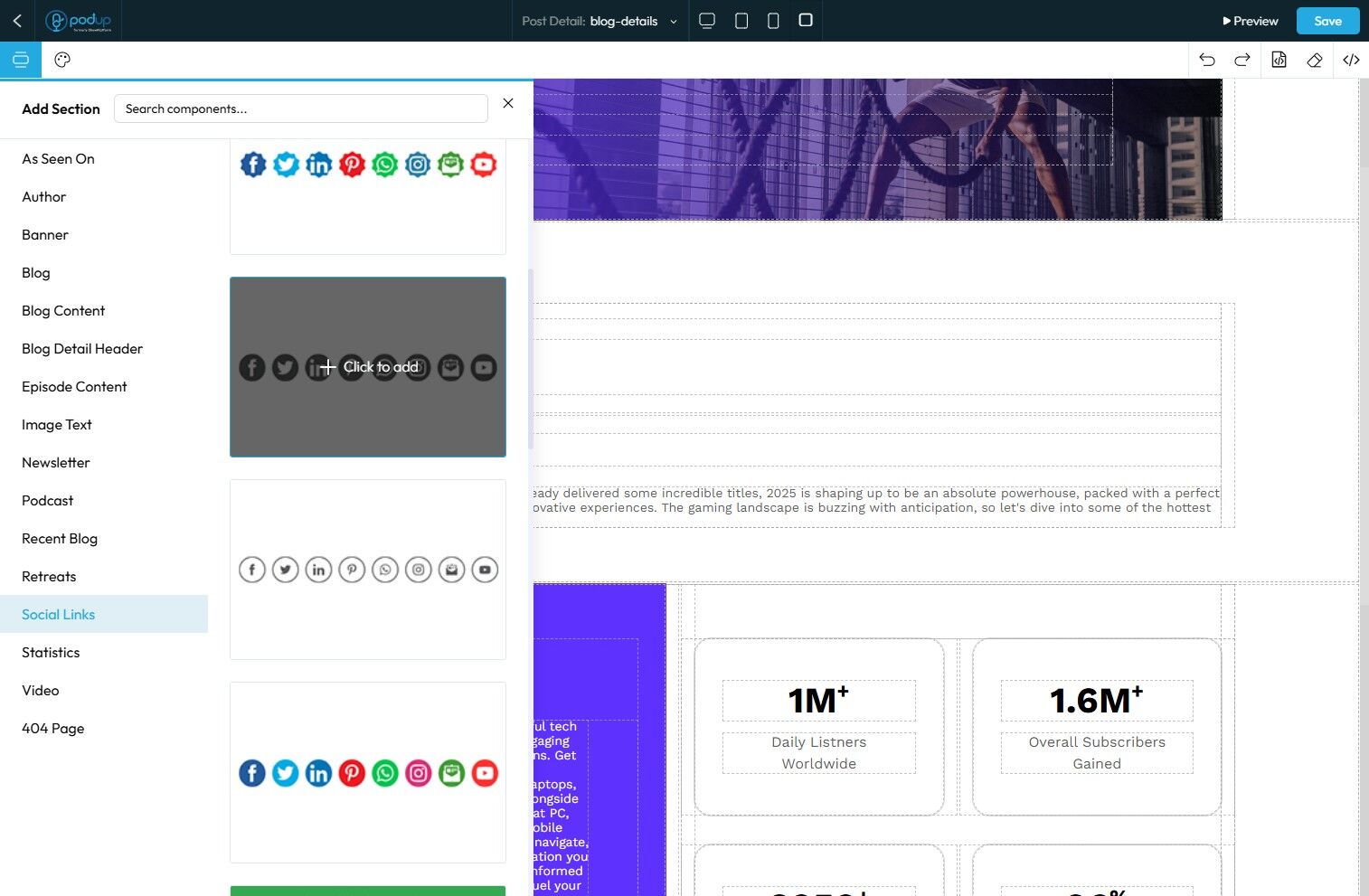The image size is (1369, 896).
Task: Add the highlighted 'Click to add' component
Action: (x=368, y=367)
